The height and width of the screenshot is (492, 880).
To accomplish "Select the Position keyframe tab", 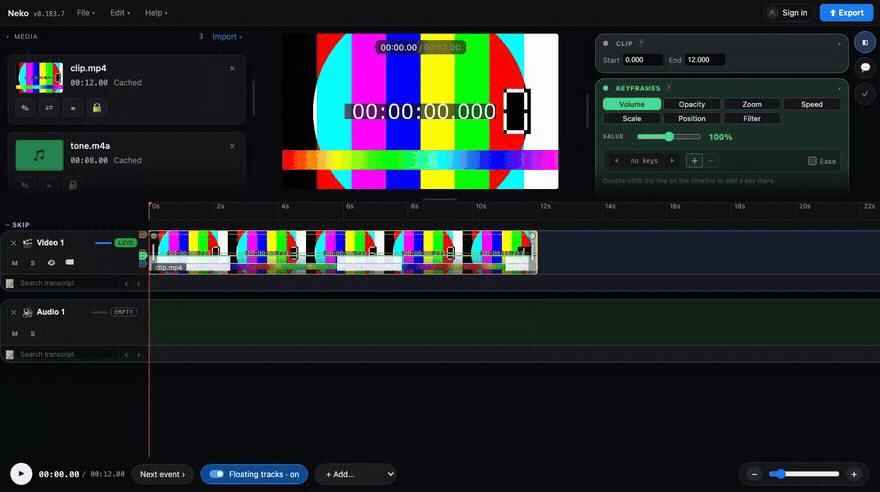I will point(692,118).
